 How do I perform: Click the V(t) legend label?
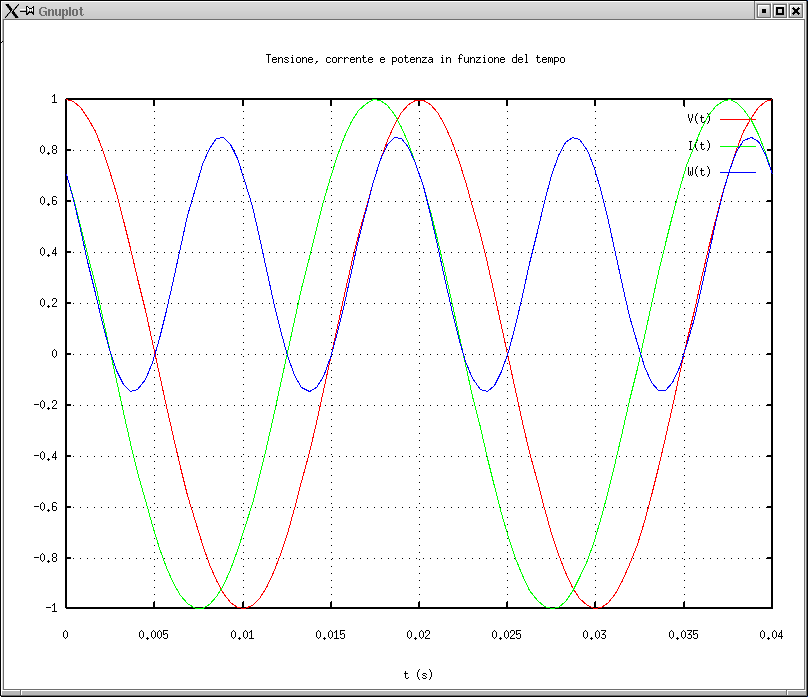(699, 119)
